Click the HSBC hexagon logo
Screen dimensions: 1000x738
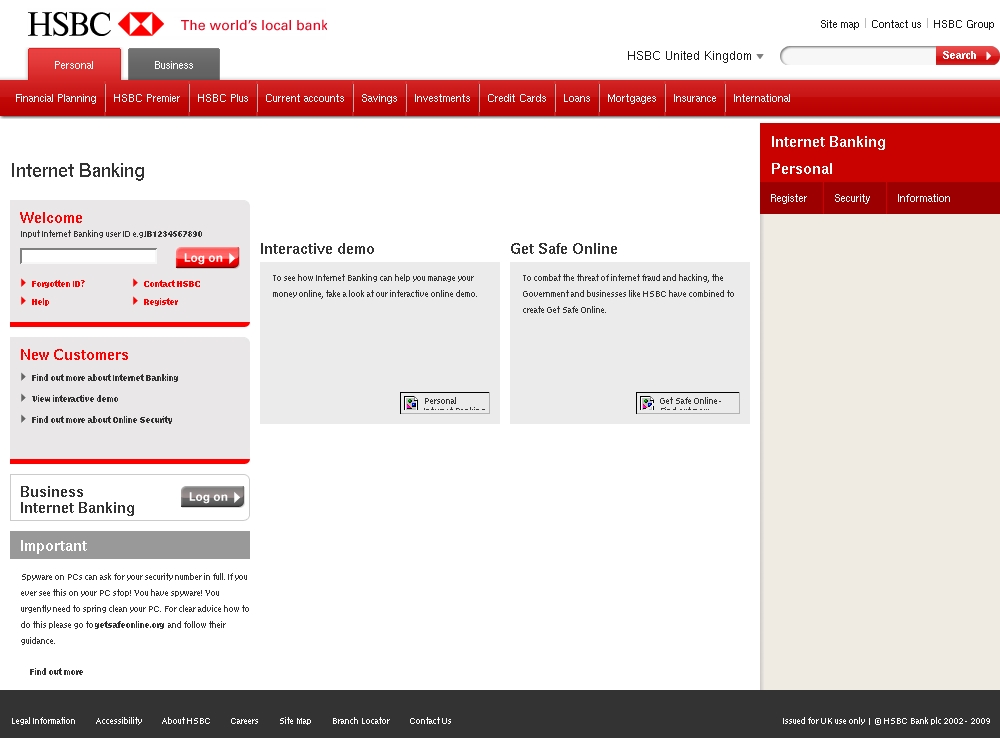140,24
